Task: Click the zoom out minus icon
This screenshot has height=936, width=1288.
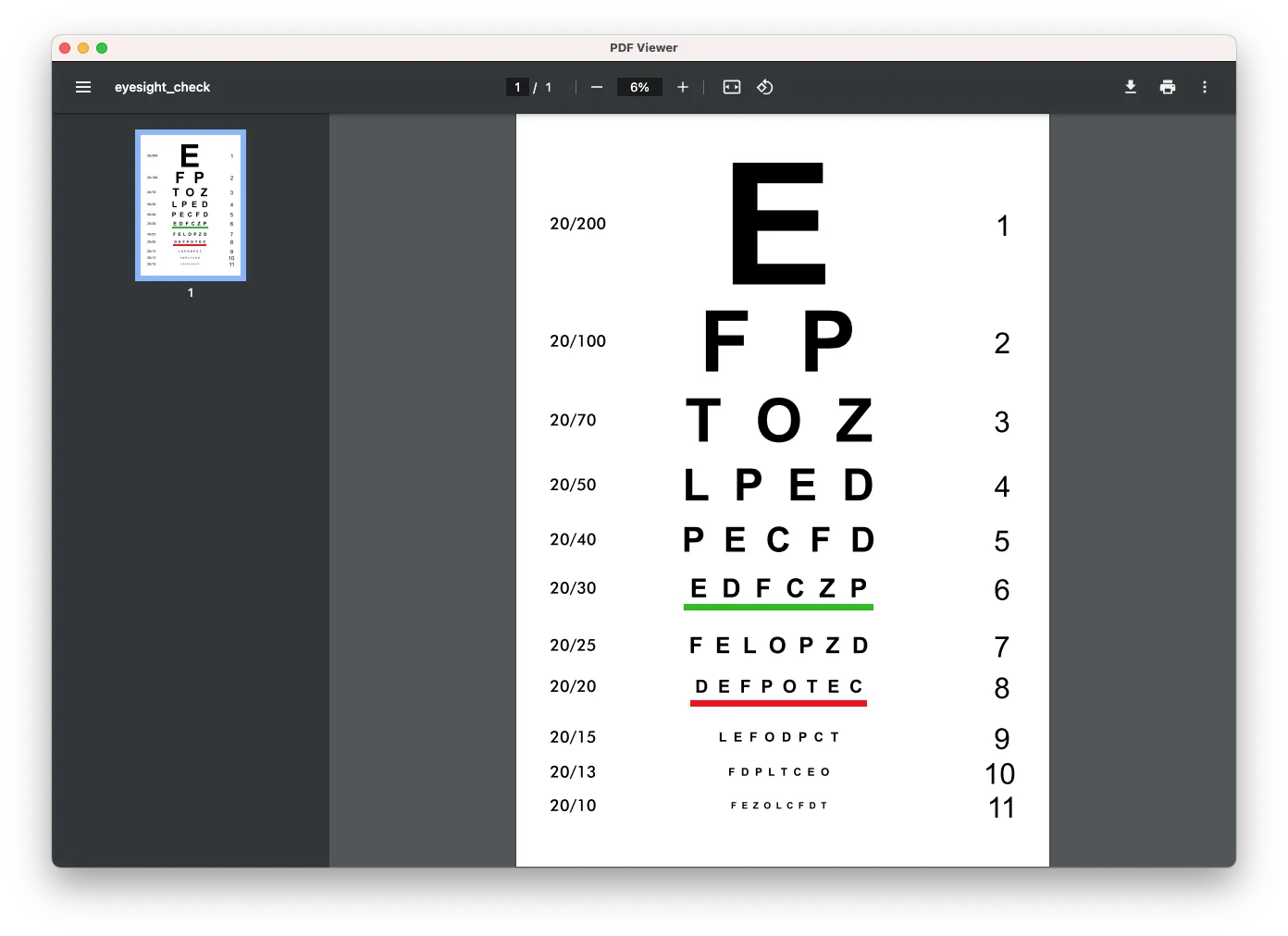Action: 597,87
